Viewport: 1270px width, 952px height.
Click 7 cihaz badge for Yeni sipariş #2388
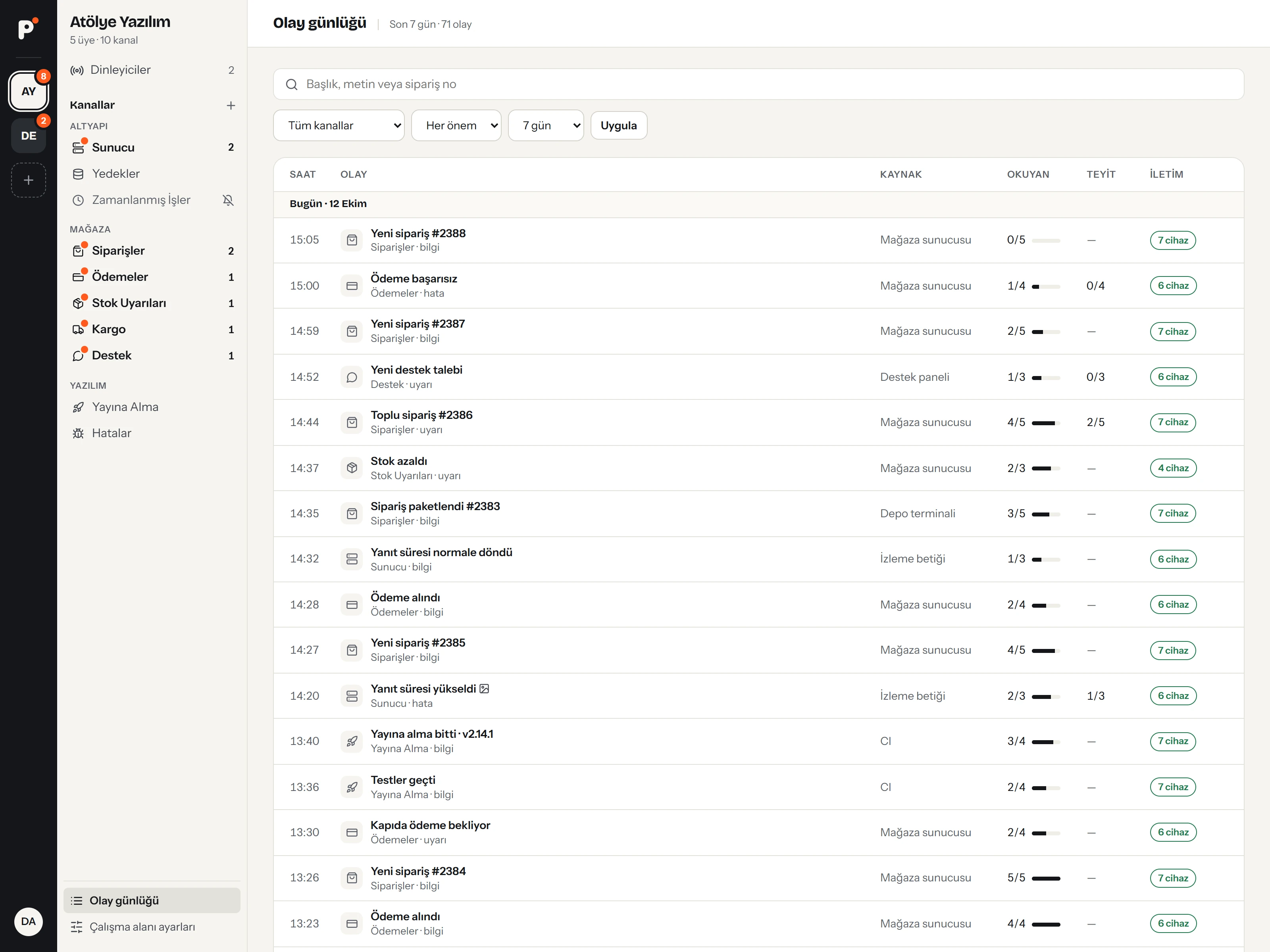[x=1173, y=240]
